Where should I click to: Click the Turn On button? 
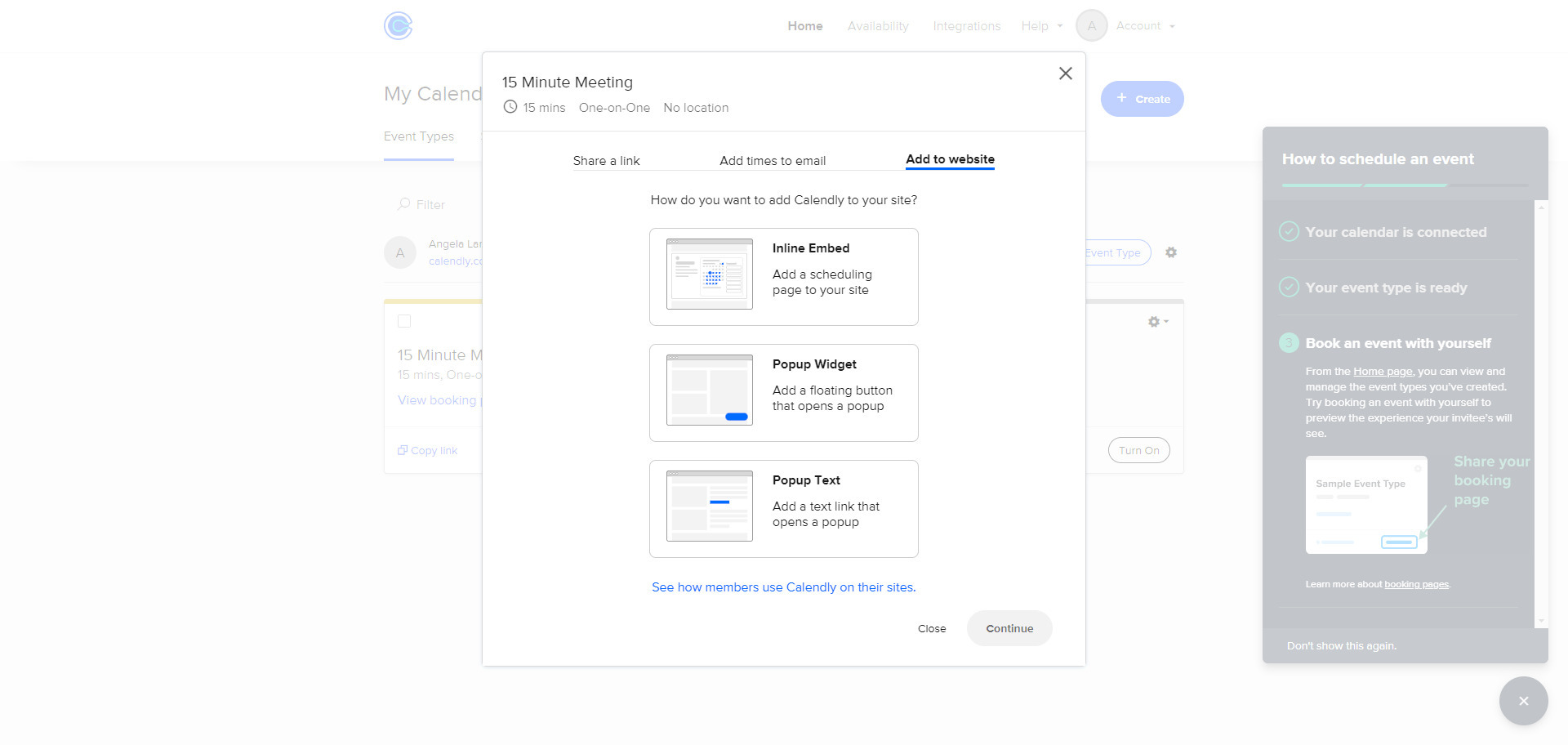[1139, 450]
